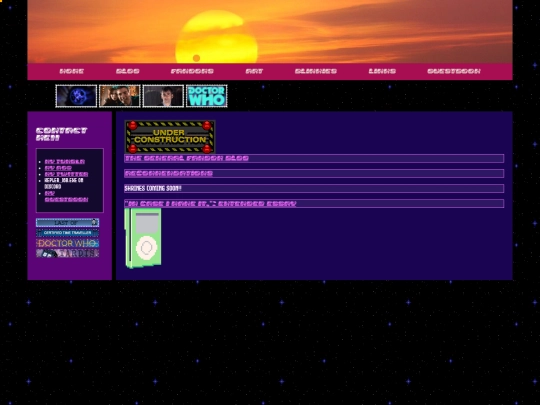
Task: Open the My Tumblr link
Action: click(65, 162)
